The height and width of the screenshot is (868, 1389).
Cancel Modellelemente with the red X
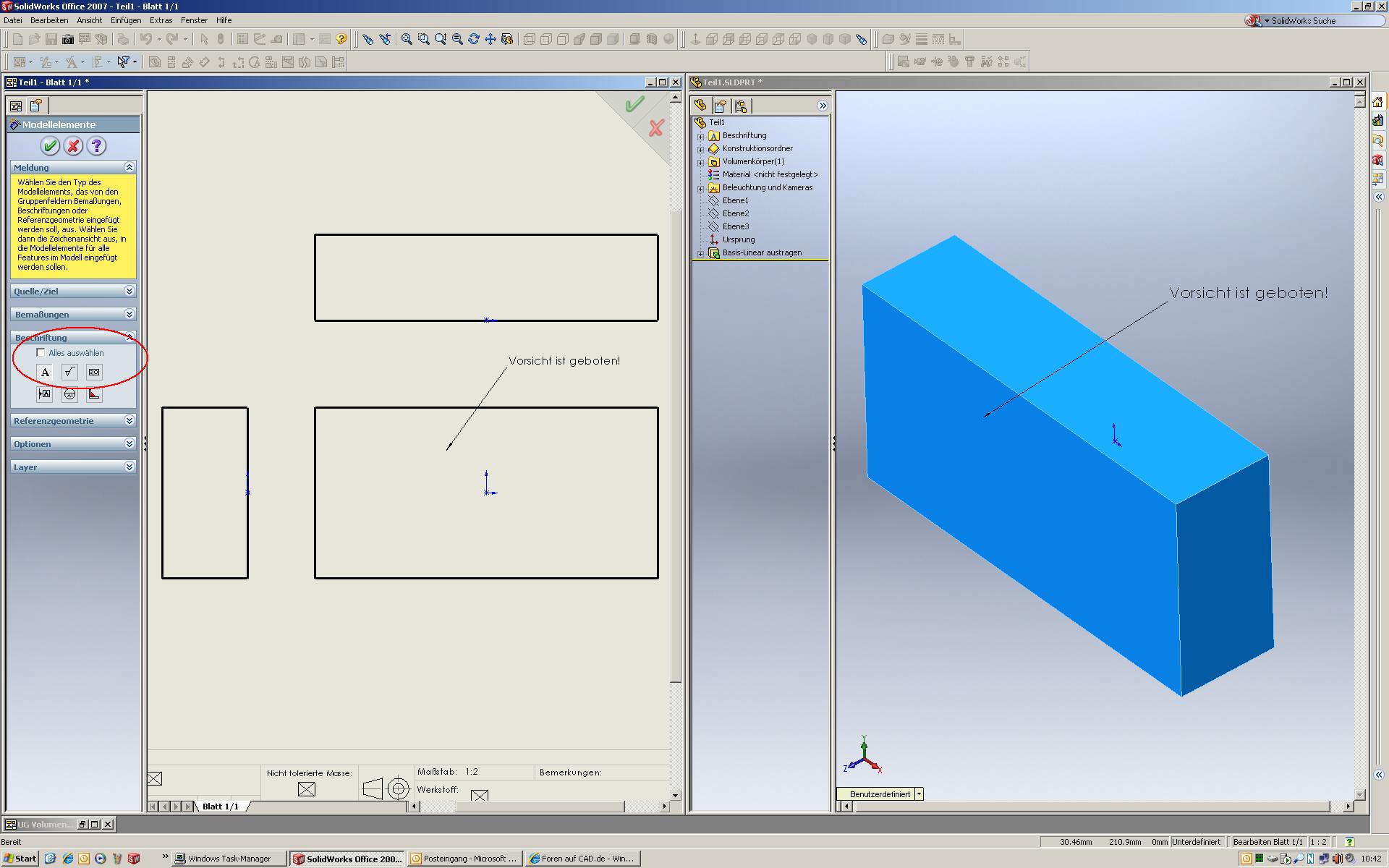coord(73,146)
